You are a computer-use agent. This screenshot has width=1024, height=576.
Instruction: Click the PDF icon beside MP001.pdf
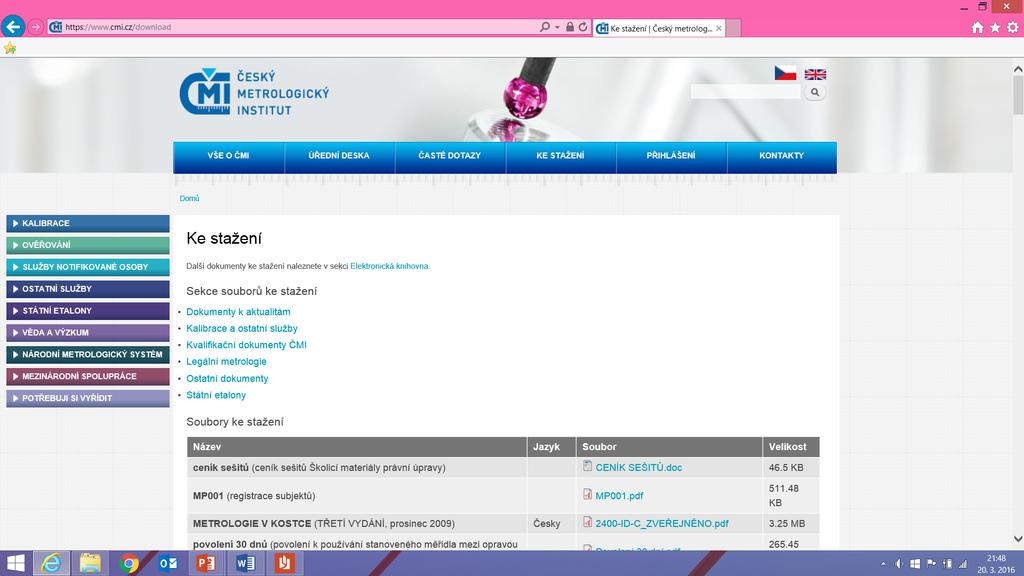coord(587,494)
